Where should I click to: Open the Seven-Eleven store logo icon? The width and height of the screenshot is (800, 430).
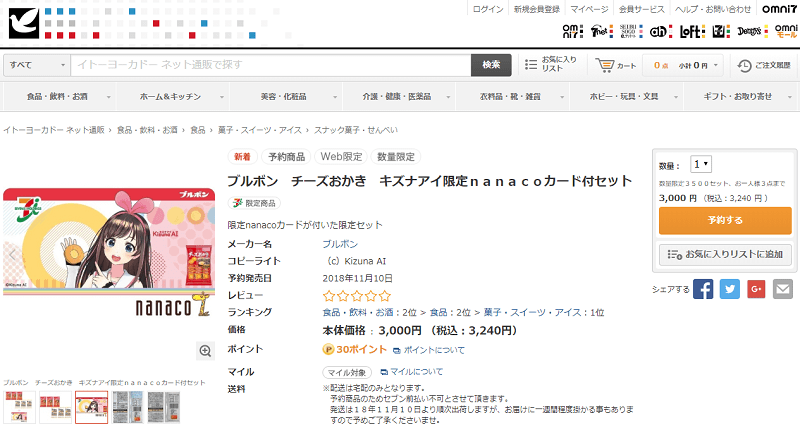(721, 31)
